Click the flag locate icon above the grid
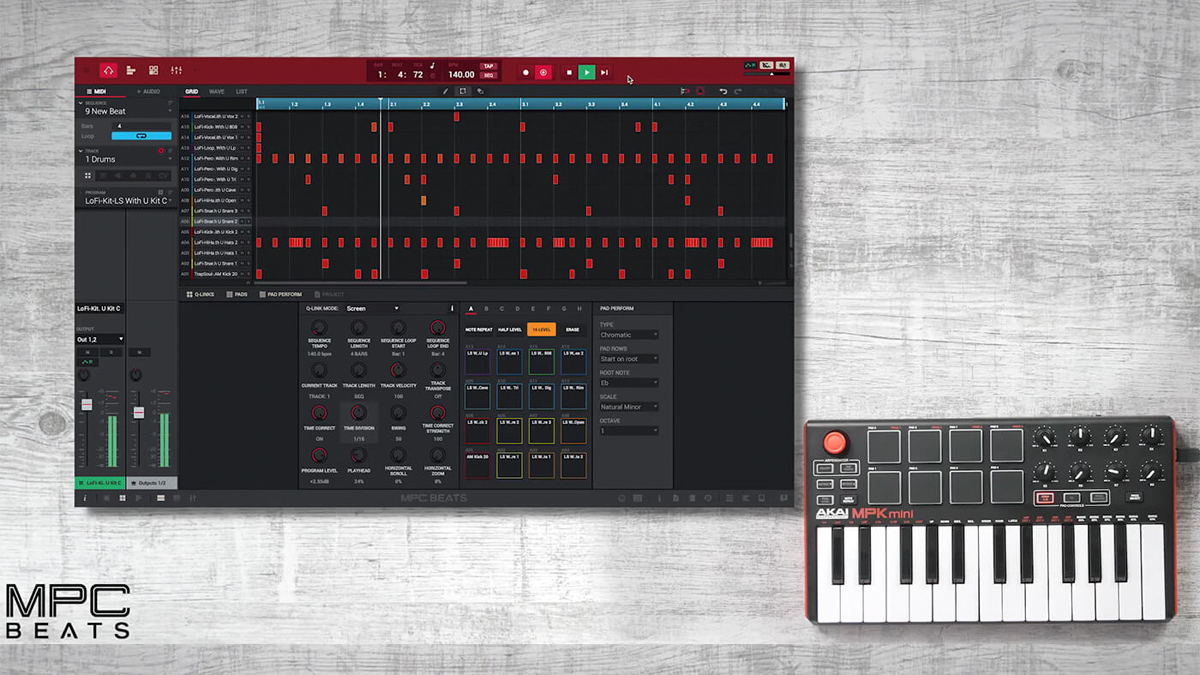 click(x=684, y=91)
